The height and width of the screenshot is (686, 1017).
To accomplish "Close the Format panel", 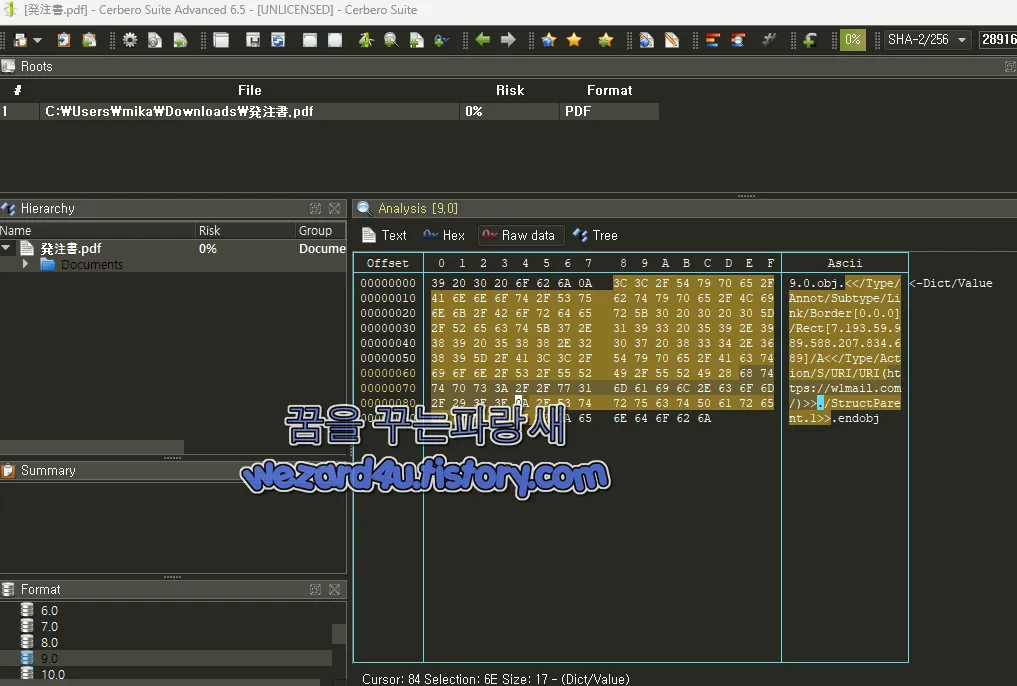I will point(335,589).
